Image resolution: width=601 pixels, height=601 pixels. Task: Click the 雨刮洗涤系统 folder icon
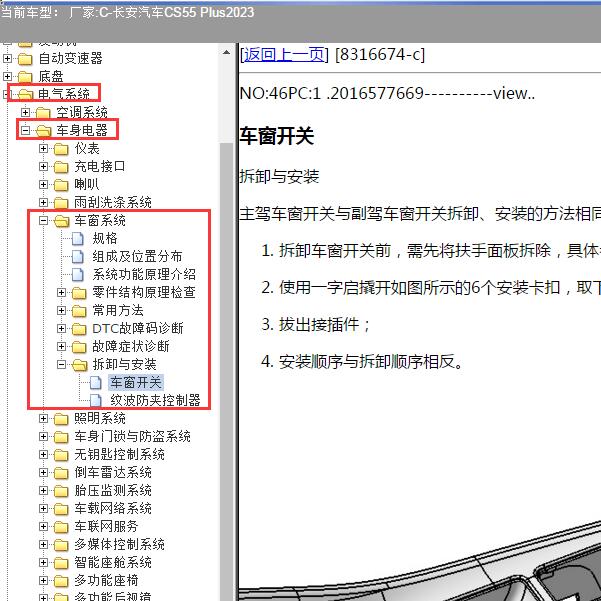point(61,203)
